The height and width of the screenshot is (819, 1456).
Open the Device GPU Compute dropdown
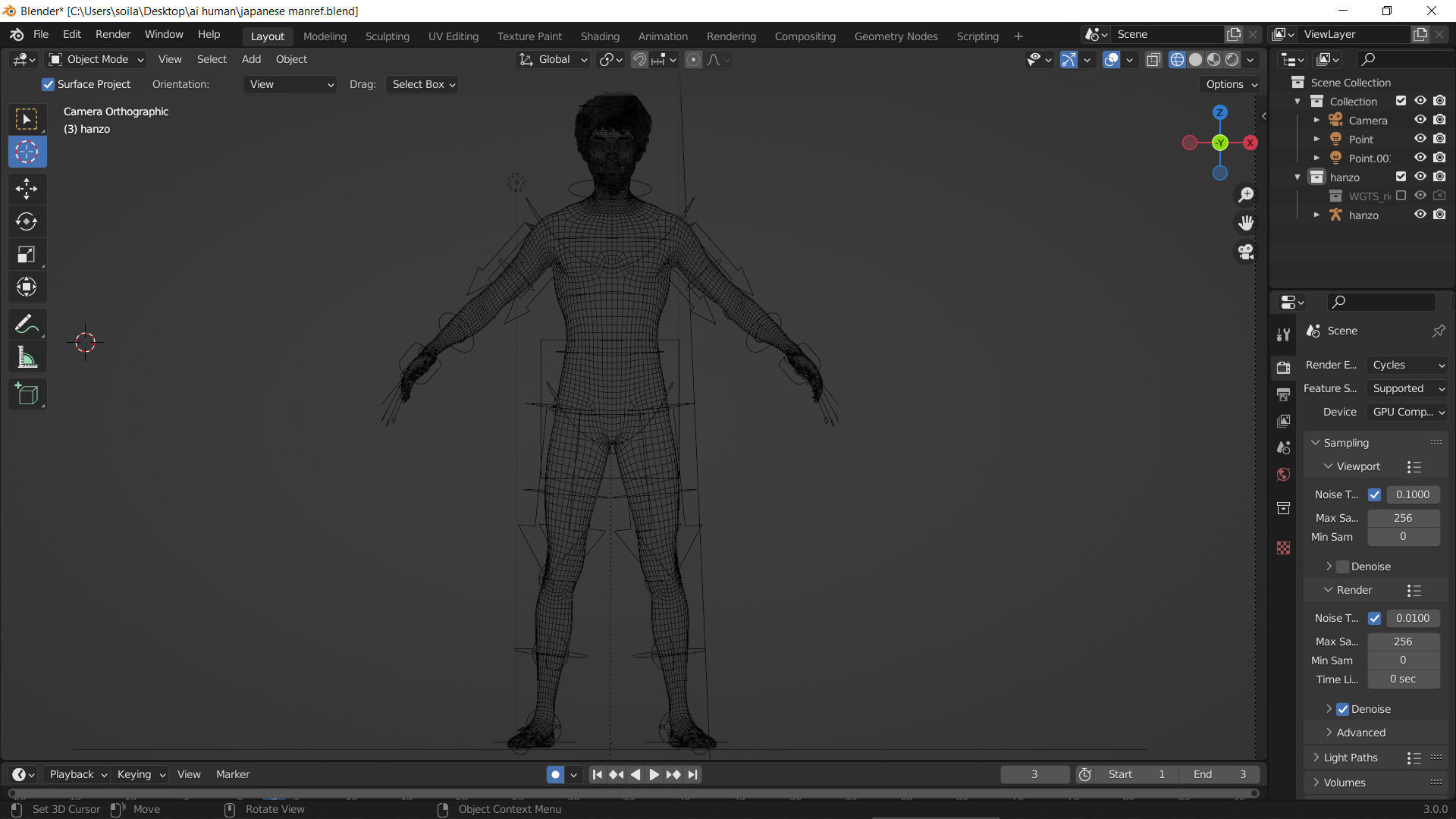[x=1407, y=412]
